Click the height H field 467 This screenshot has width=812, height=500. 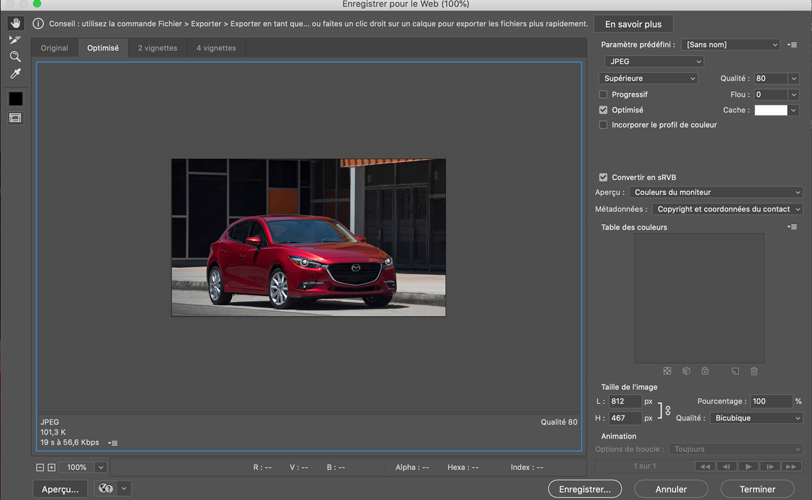click(624, 418)
